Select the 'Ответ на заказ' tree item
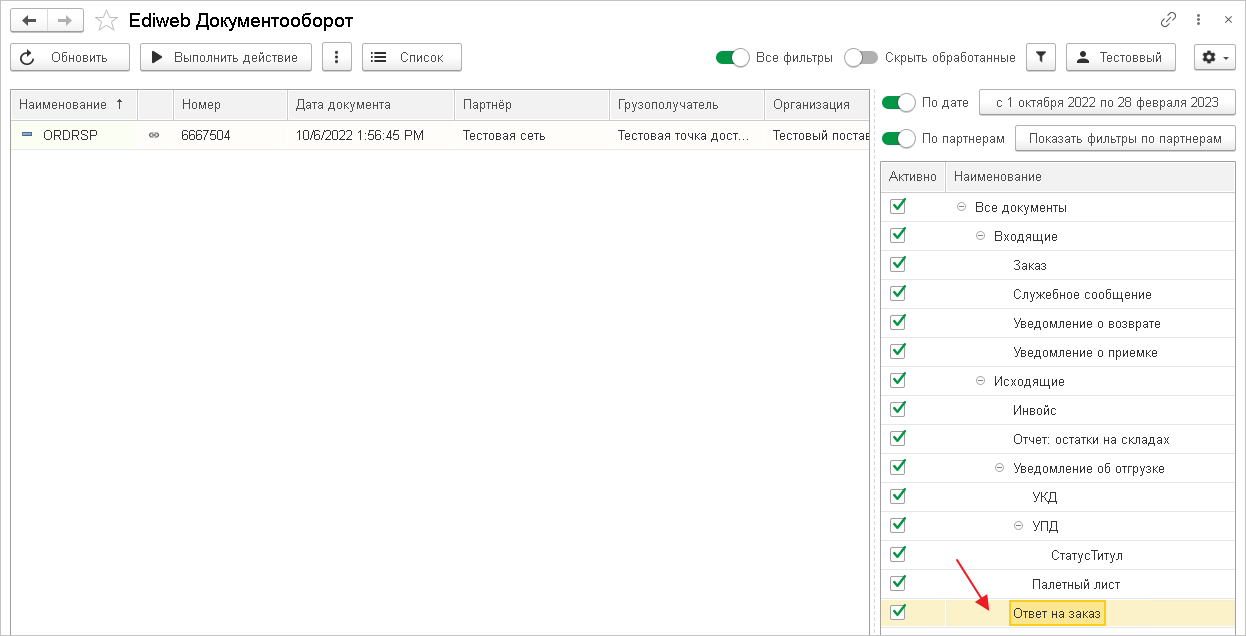Image resolution: width=1246 pixels, height=636 pixels. pos(1057,613)
